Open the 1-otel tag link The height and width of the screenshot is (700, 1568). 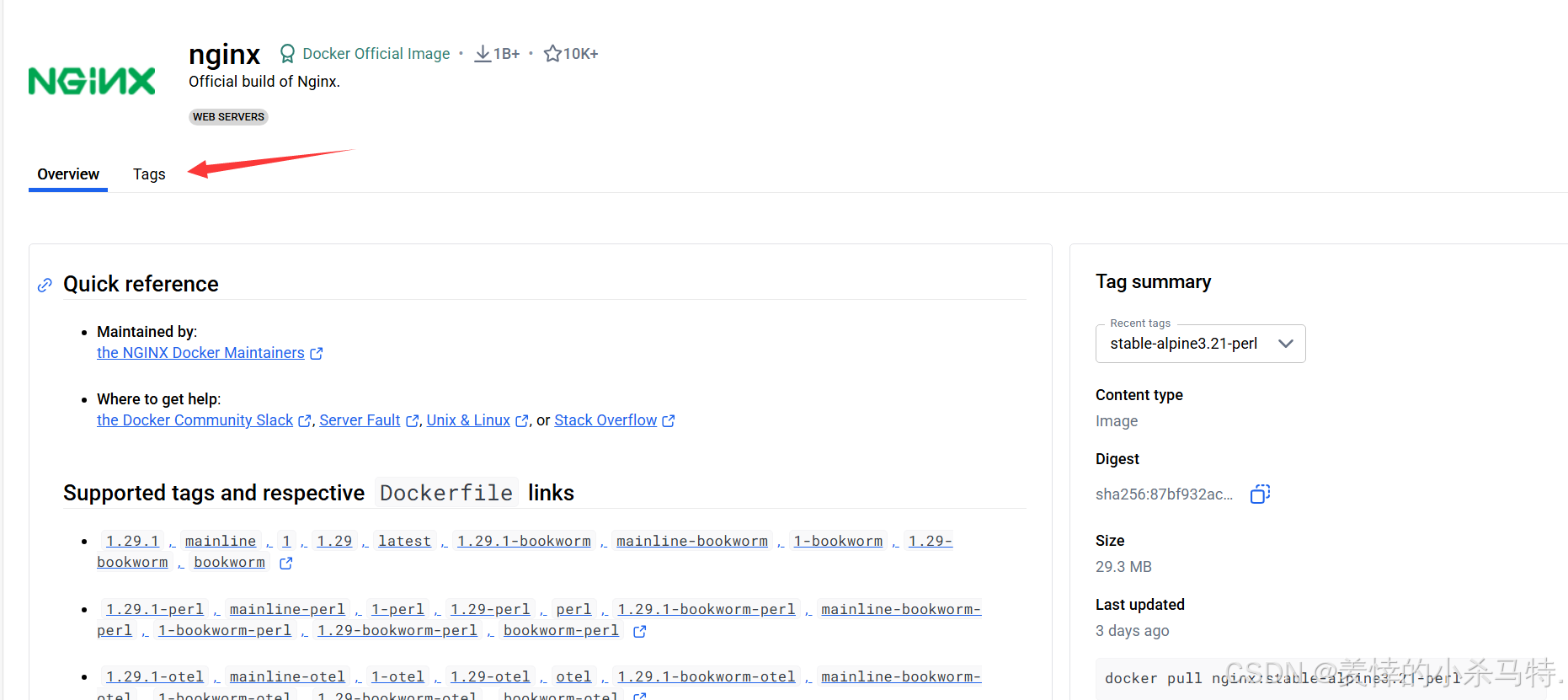[397, 676]
